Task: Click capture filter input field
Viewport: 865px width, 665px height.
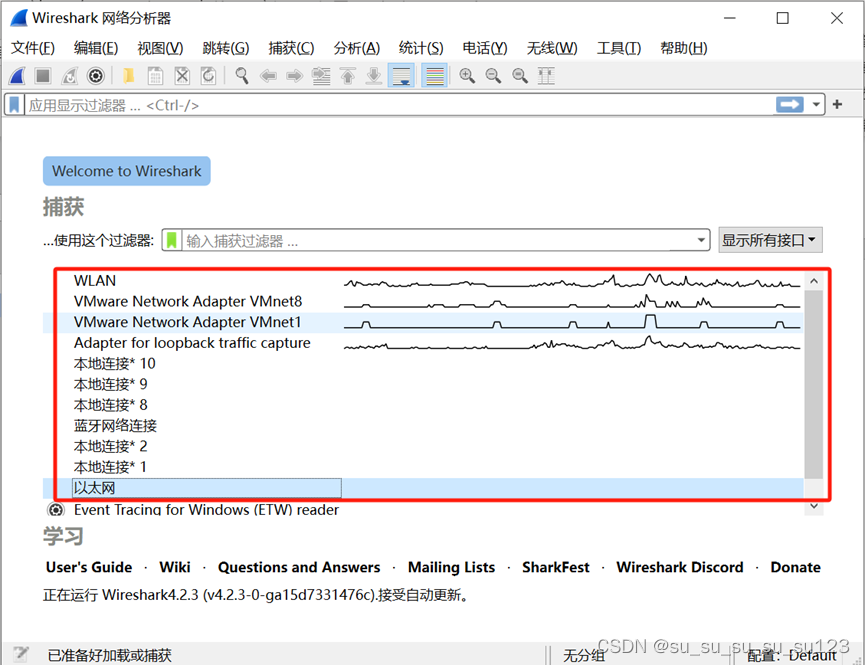Action: 437,240
